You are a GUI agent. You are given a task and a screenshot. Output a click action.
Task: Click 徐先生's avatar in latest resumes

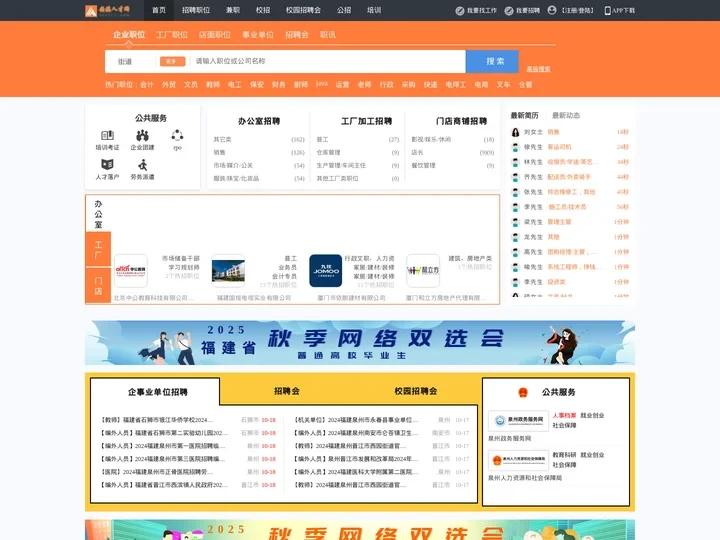pos(515,147)
